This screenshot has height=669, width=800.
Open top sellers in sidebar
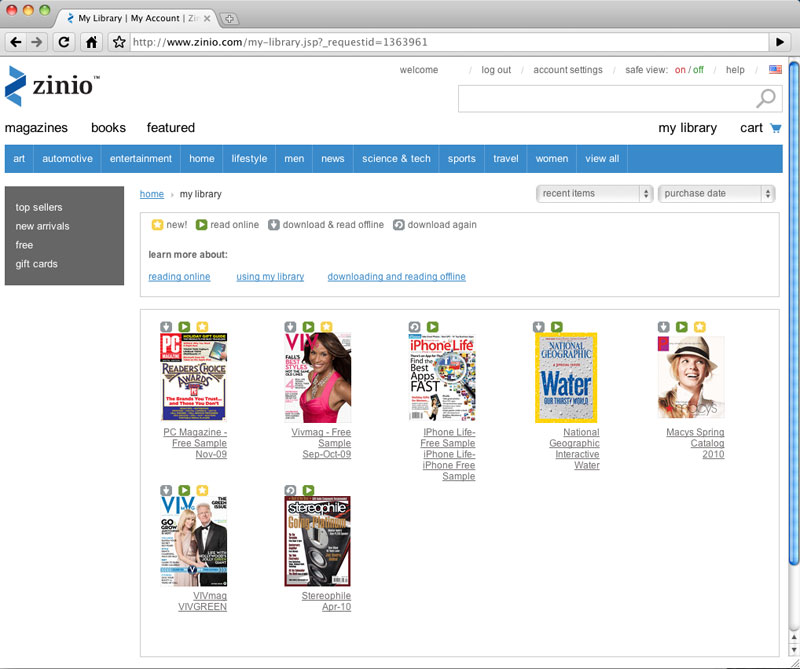pos(39,207)
